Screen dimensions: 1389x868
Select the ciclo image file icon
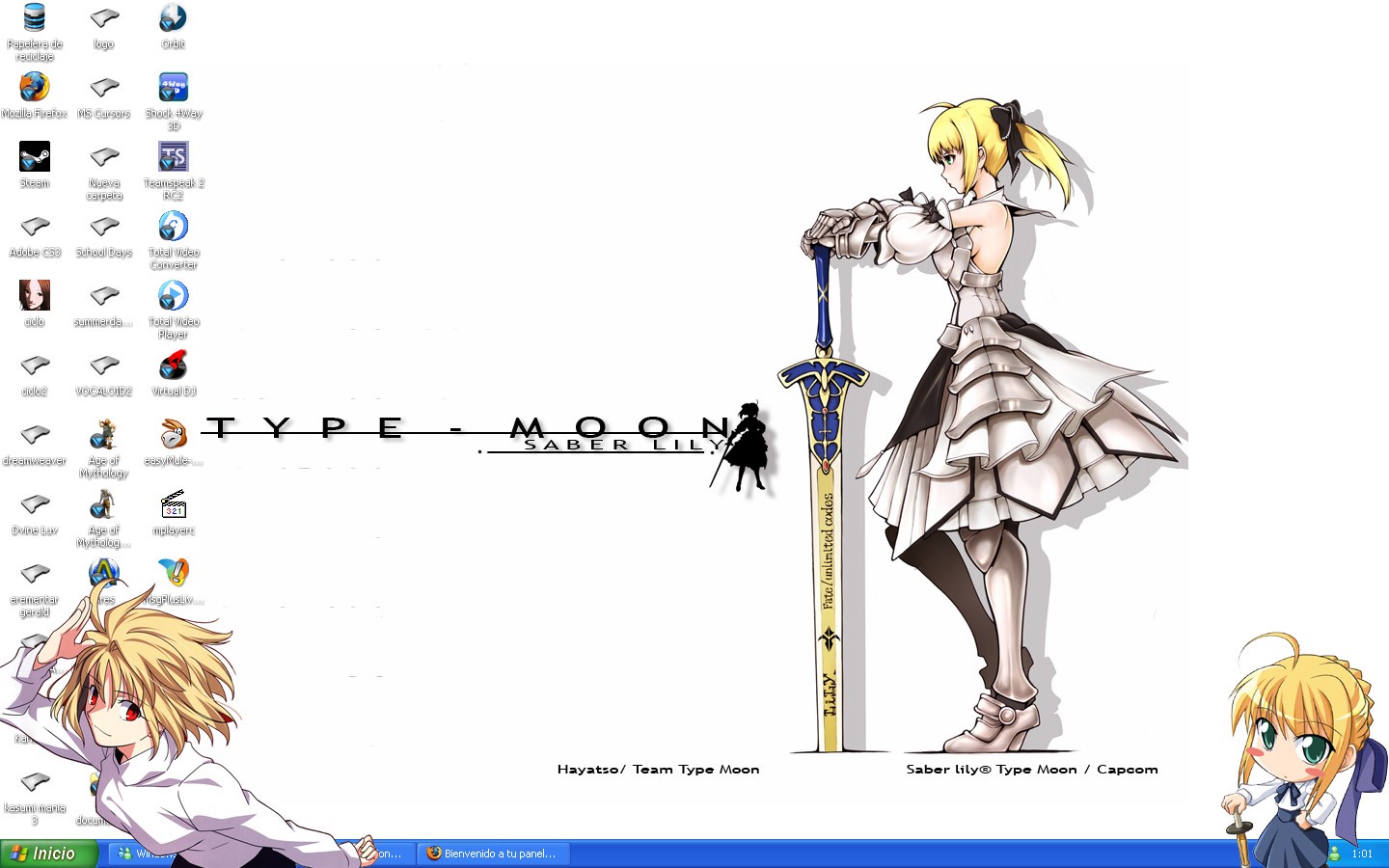[35, 304]
